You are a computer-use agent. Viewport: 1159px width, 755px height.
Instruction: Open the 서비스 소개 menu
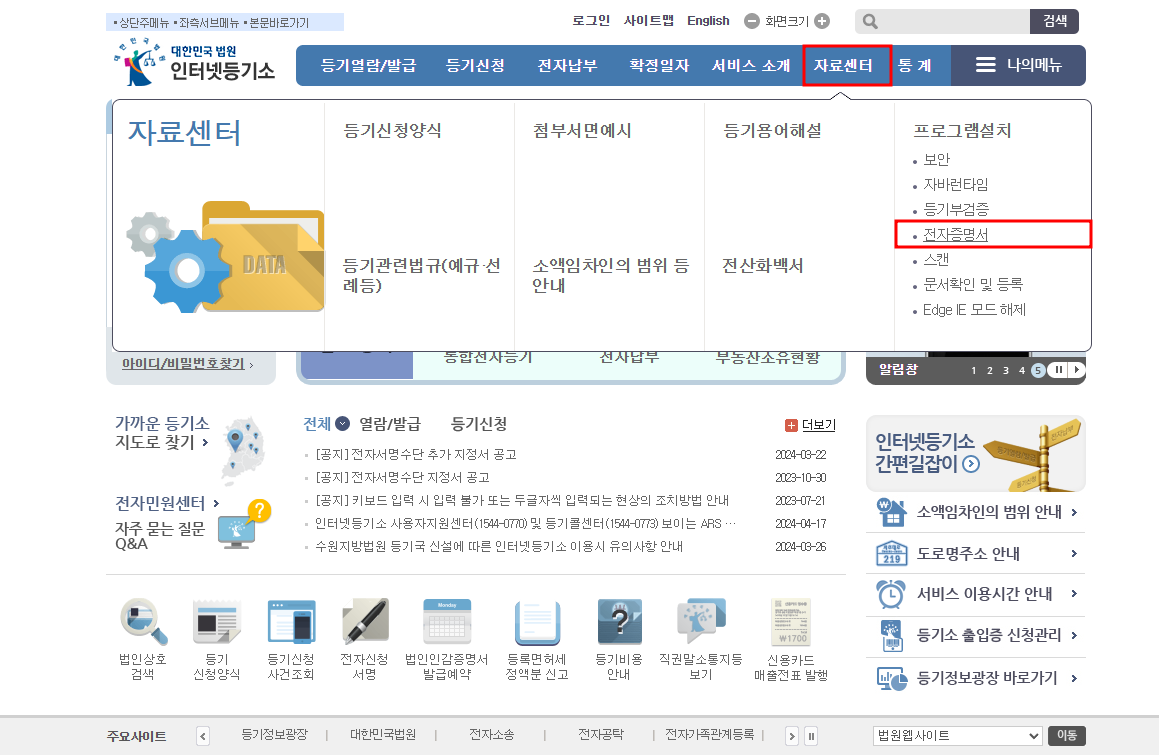[x=751, y=65]
